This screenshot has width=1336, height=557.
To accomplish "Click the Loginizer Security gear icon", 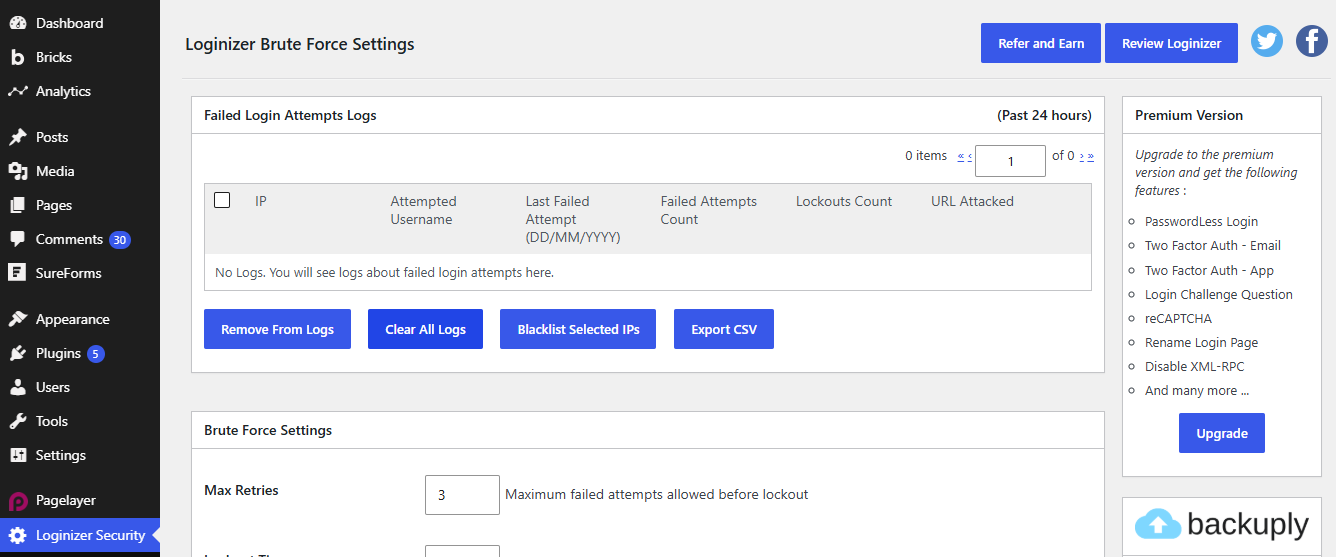I will click(x=17, y=535).
